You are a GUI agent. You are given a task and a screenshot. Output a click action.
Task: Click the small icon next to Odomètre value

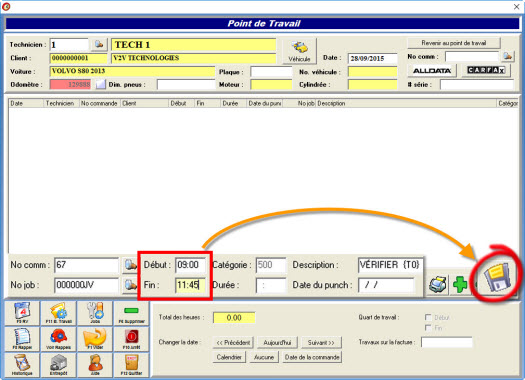coord(100,84)
